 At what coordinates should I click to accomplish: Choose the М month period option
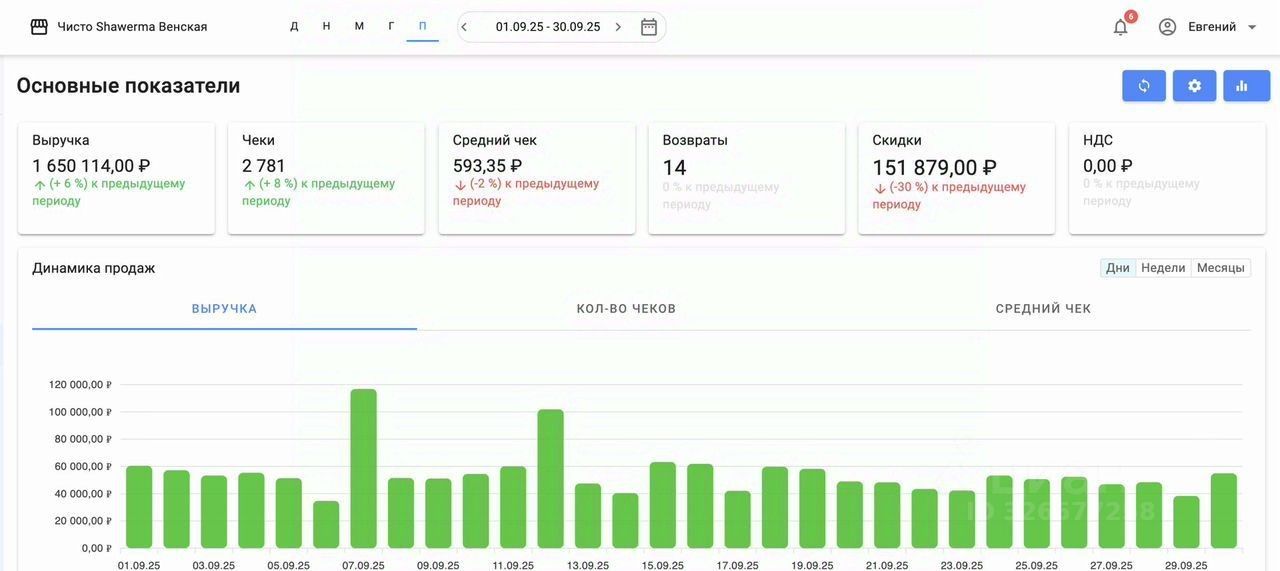pyautogui.click(x=359, y=27)
